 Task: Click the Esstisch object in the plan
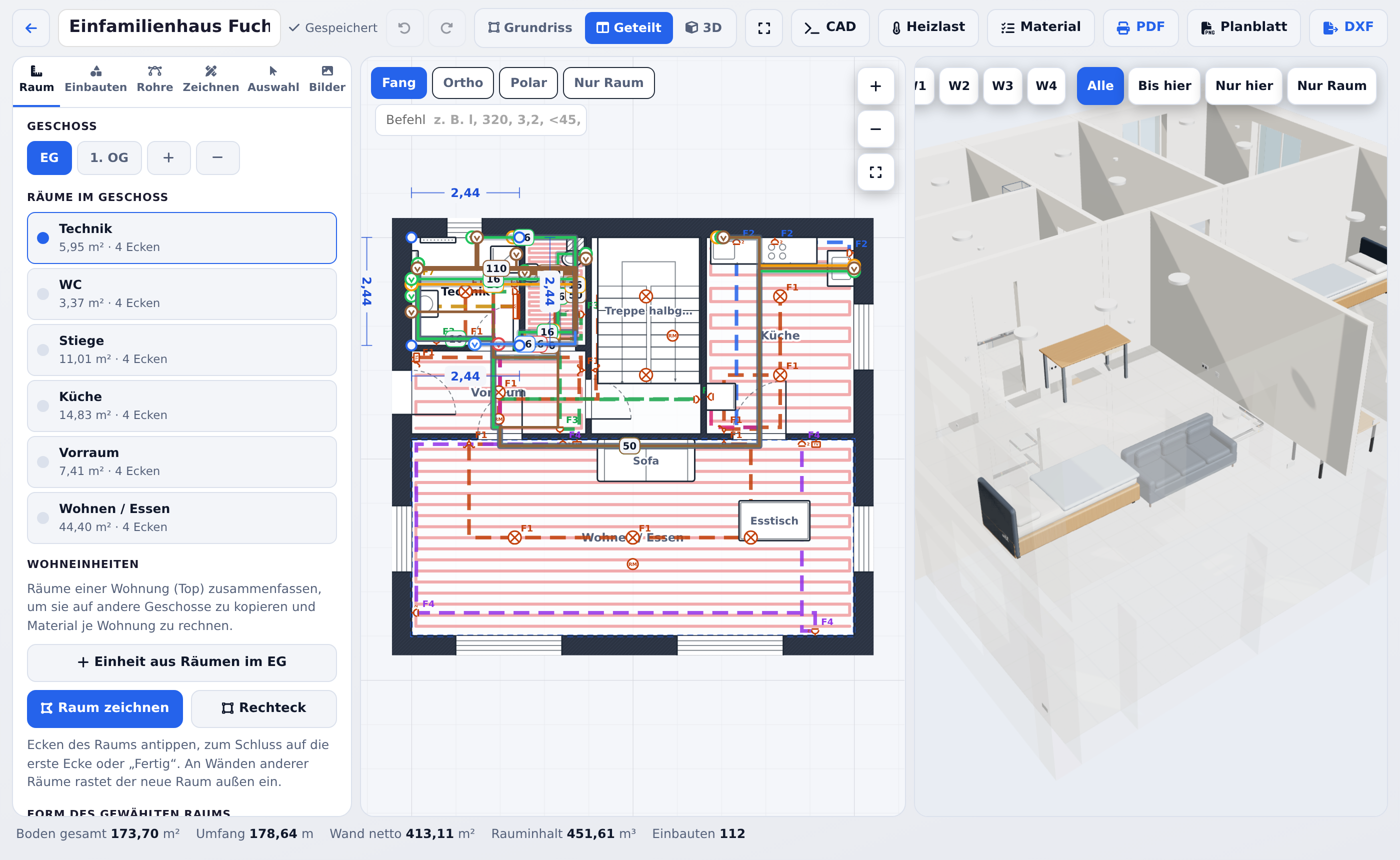click(774, 520)
